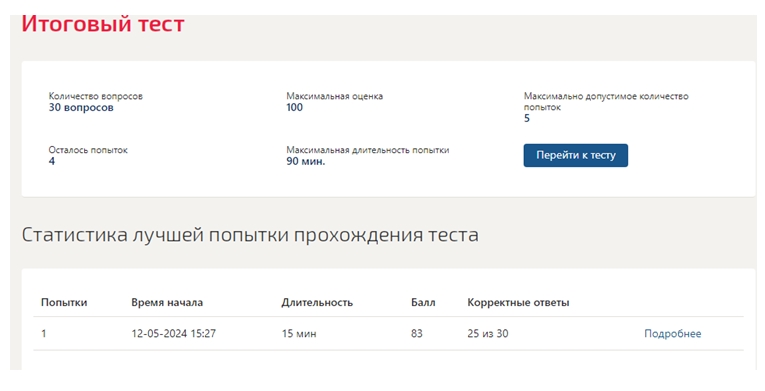Select the remaining attempts value 4
Viewport: 765px width, 391px height.
coord(52,162)
